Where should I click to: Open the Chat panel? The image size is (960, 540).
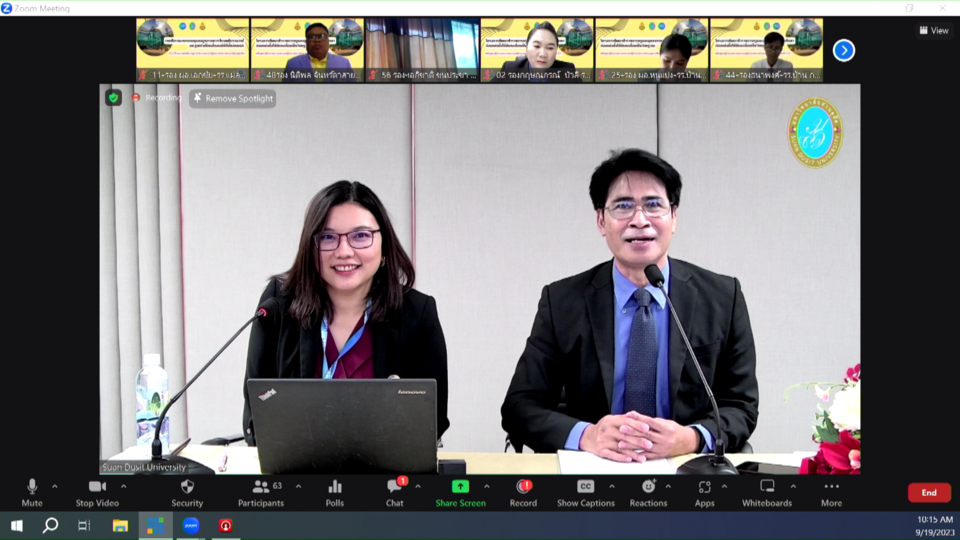(394, 491)
